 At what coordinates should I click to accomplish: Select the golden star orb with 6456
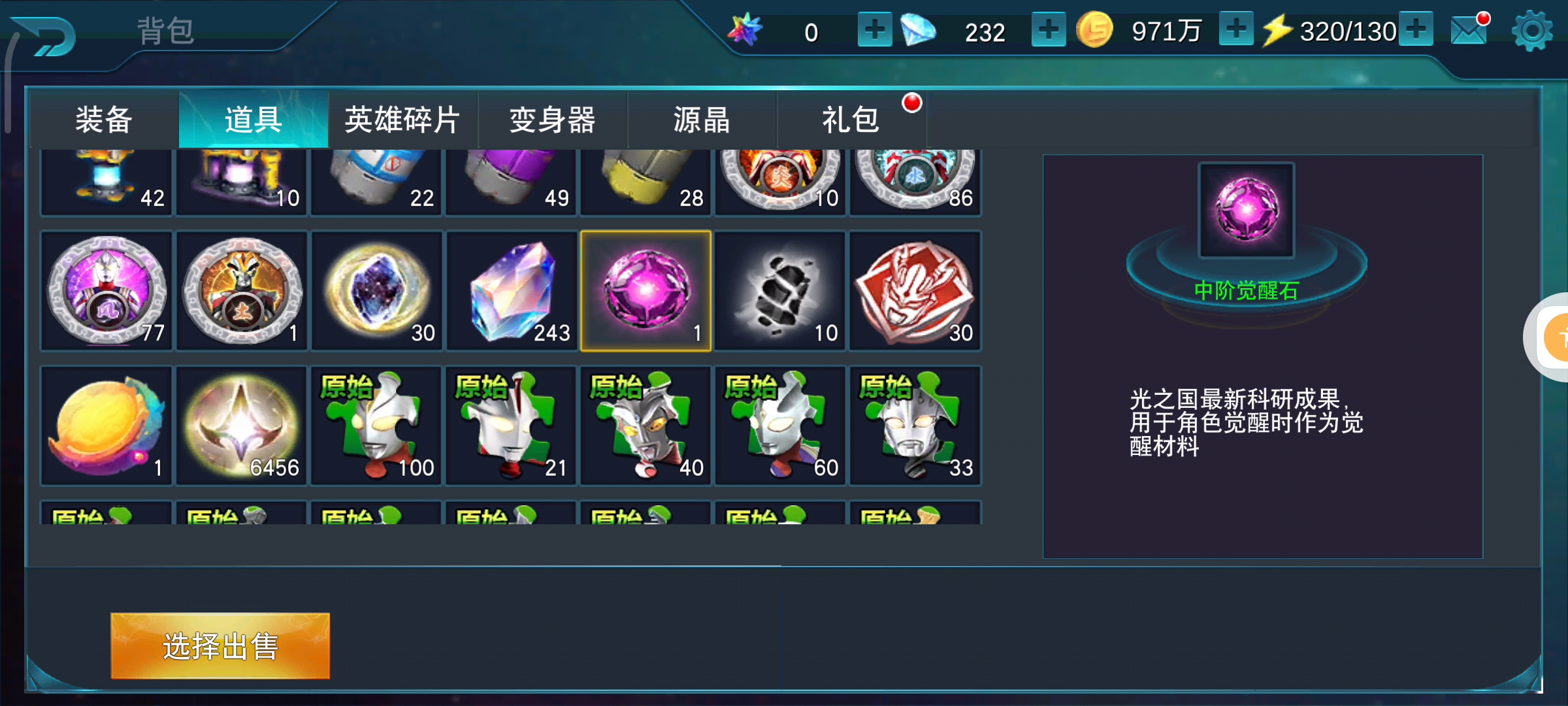pyautogui.click(x=241, y=426)
